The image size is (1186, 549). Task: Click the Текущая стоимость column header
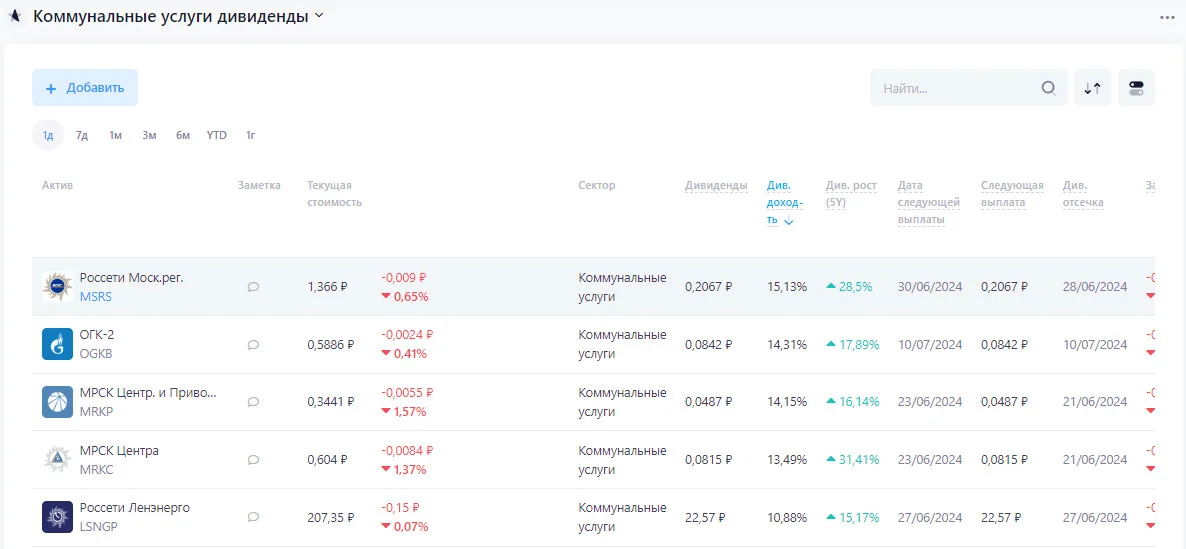(334, 194)
